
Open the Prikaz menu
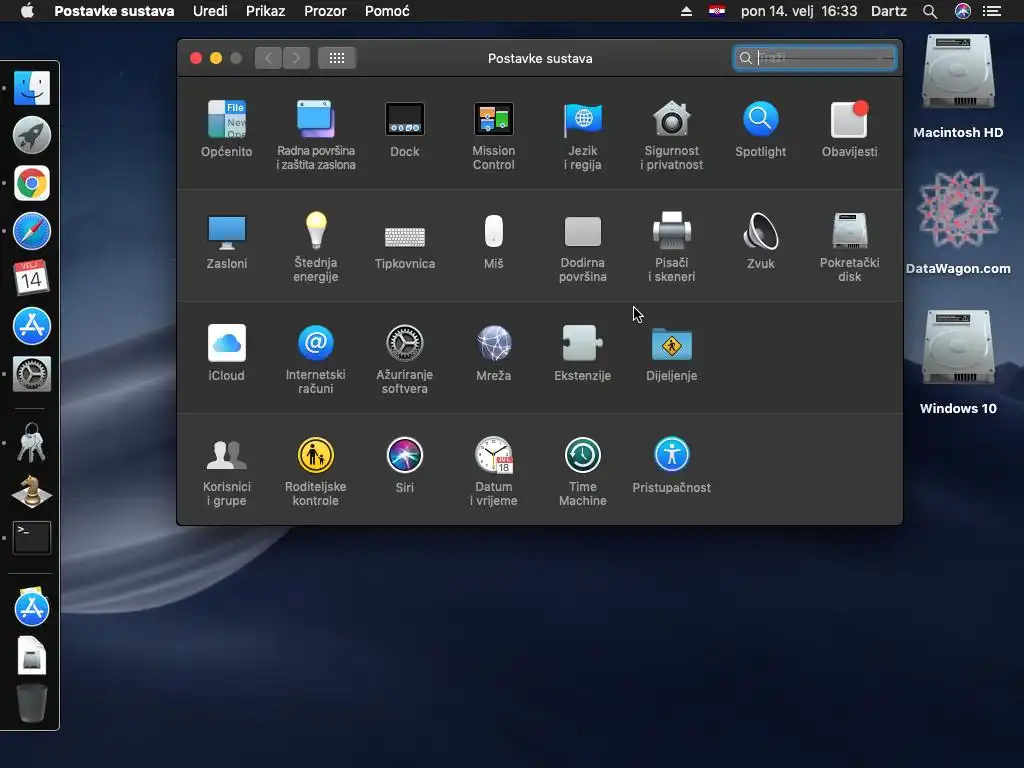(x=265, y=11)
